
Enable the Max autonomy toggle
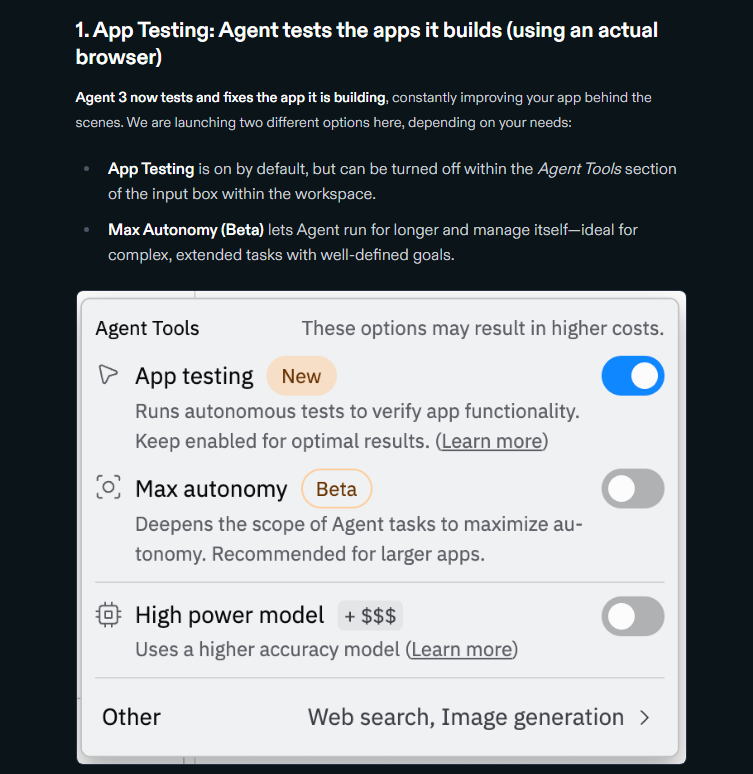click(632, 489)
